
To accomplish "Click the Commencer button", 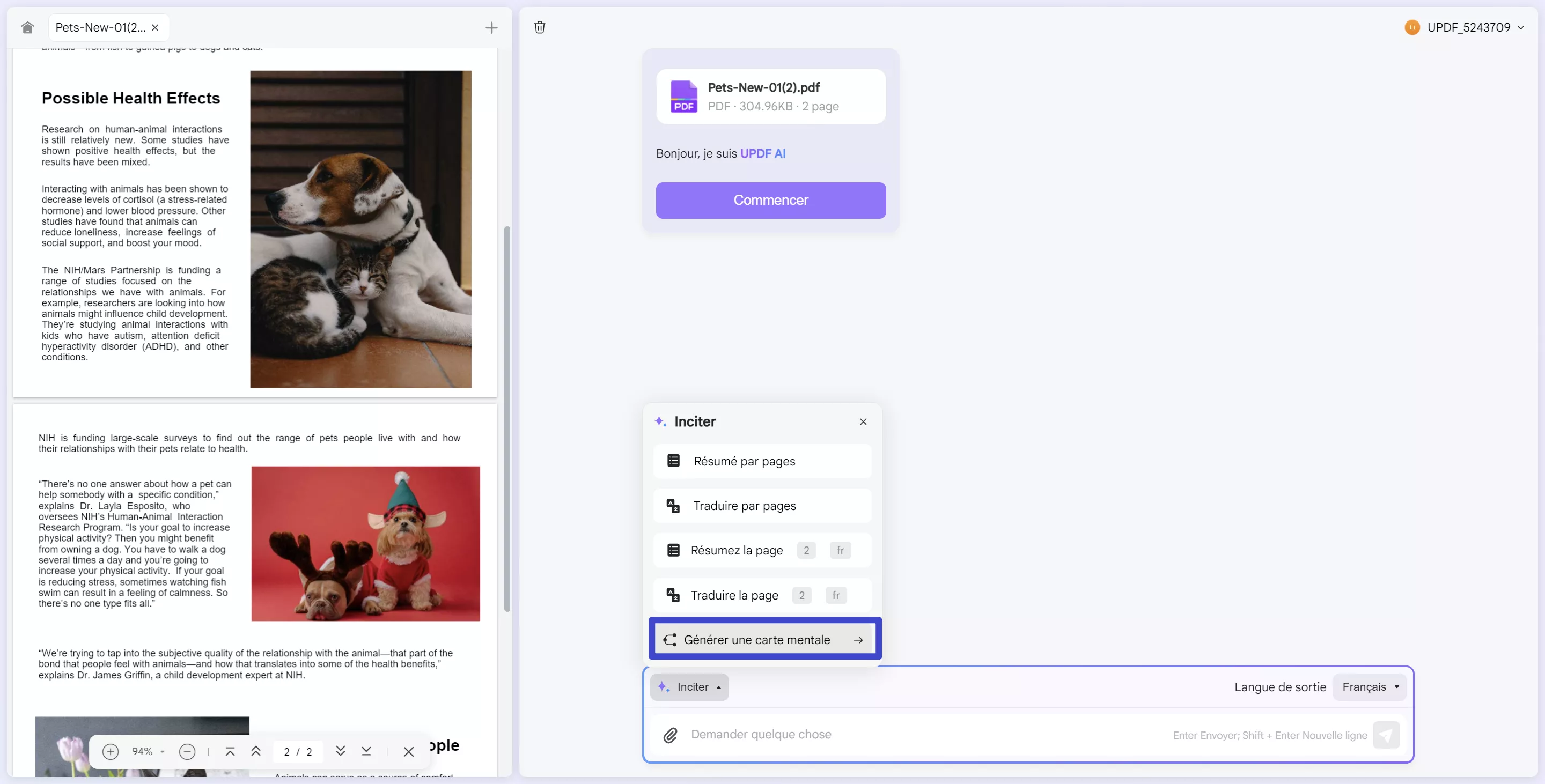I will (771, 199).
